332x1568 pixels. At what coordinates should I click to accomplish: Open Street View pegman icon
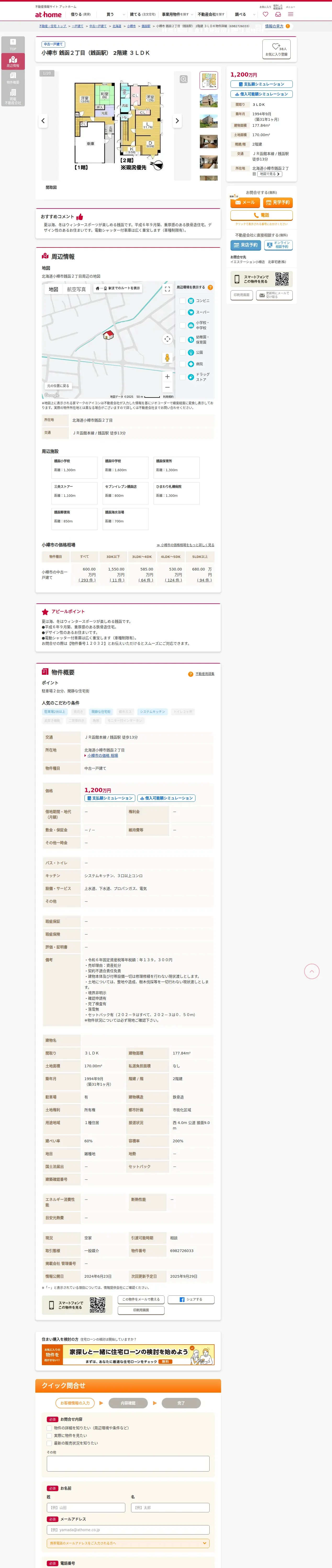[167, 358]
